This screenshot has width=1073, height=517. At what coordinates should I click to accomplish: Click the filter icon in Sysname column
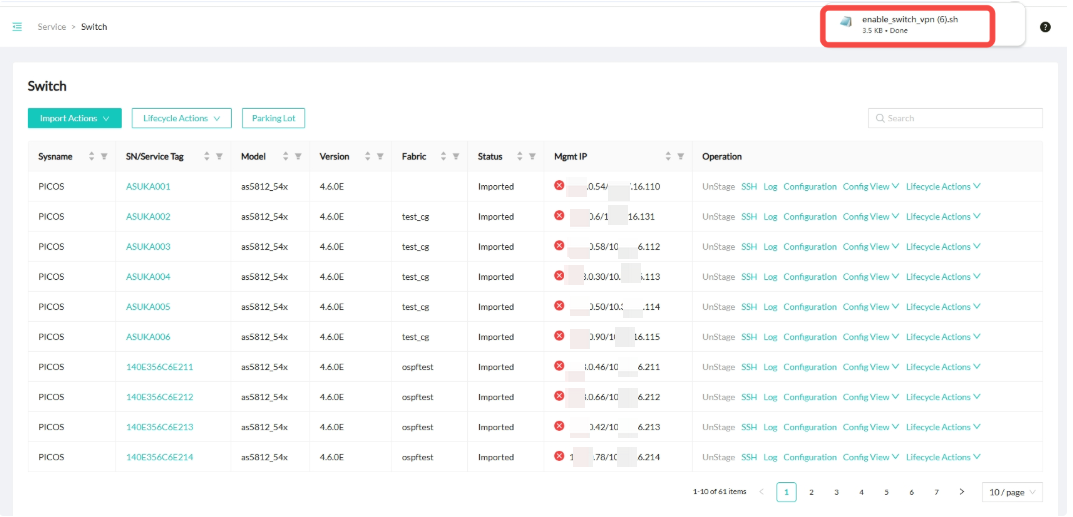click(x=104, y=157)
